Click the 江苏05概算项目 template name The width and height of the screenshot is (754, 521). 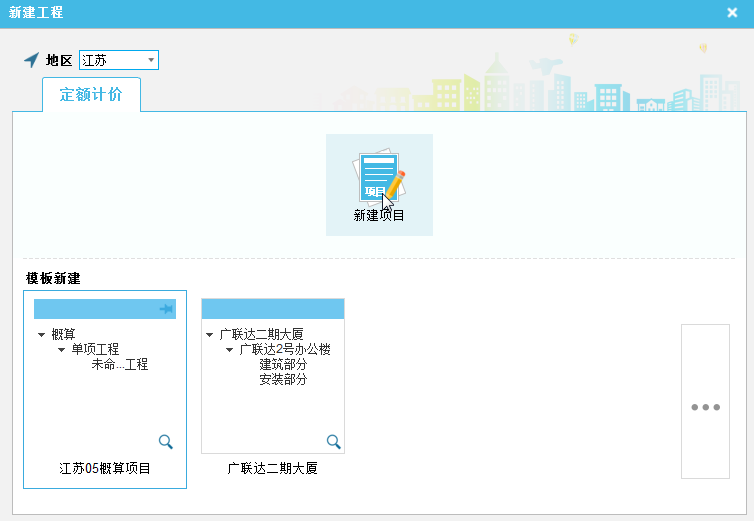coord(105,469)
